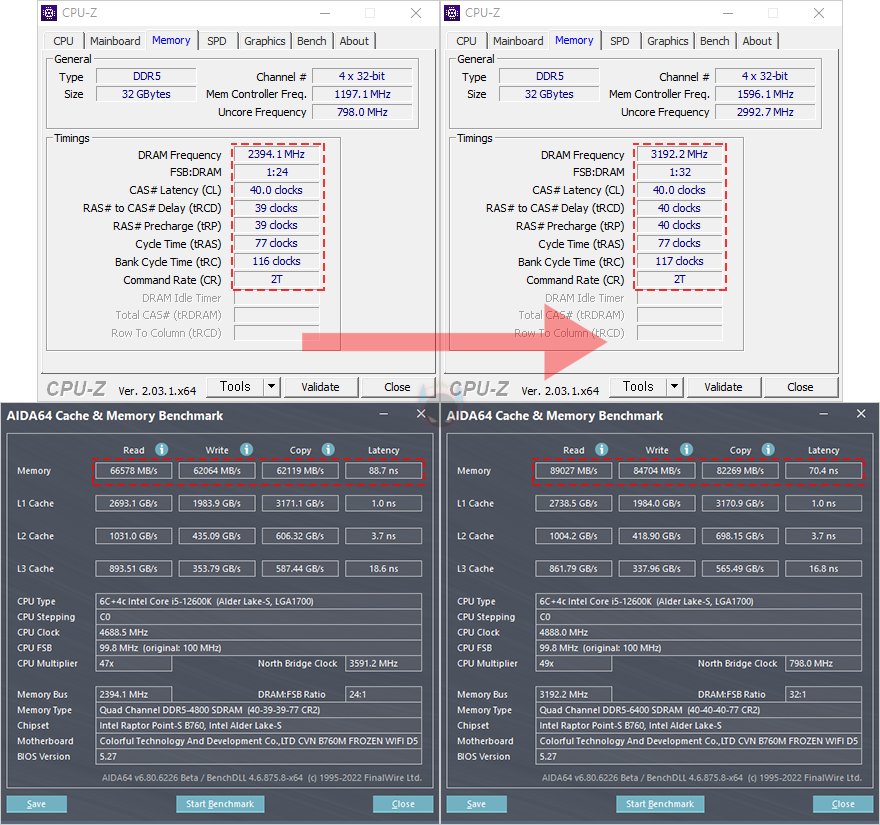Open About tab in left CPU-Z
Viewport: 880px width, 825px height.
(354, 41)
